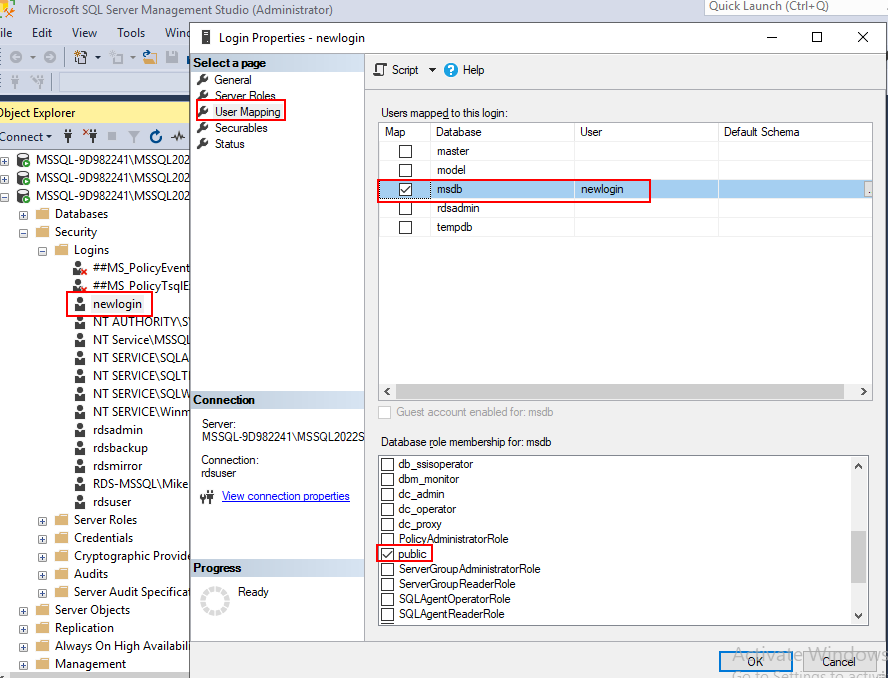Click the Stop square icon in Object Explorer
Image resolution: width=888 pixels, height=678 pixels.
(112, 136)
